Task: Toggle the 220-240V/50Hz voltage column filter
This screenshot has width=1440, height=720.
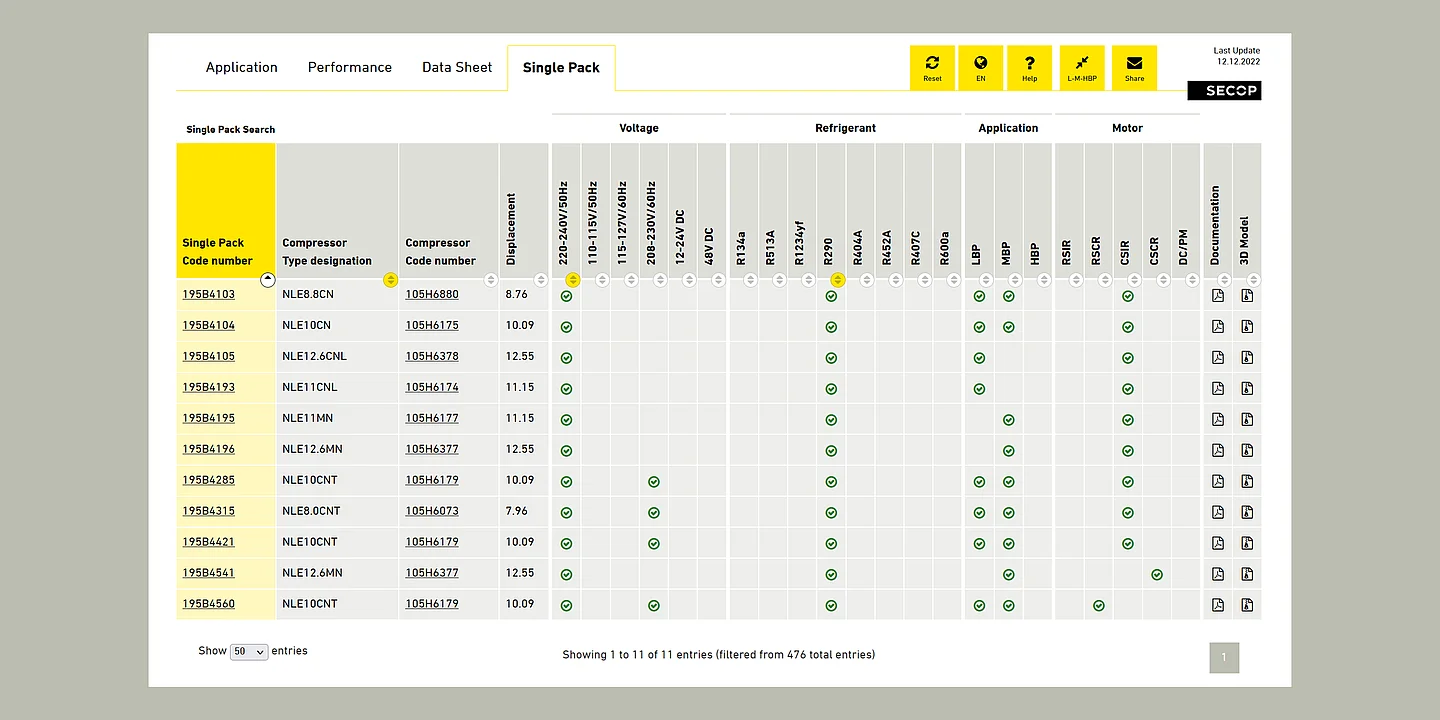Action: tap(573, 280)
